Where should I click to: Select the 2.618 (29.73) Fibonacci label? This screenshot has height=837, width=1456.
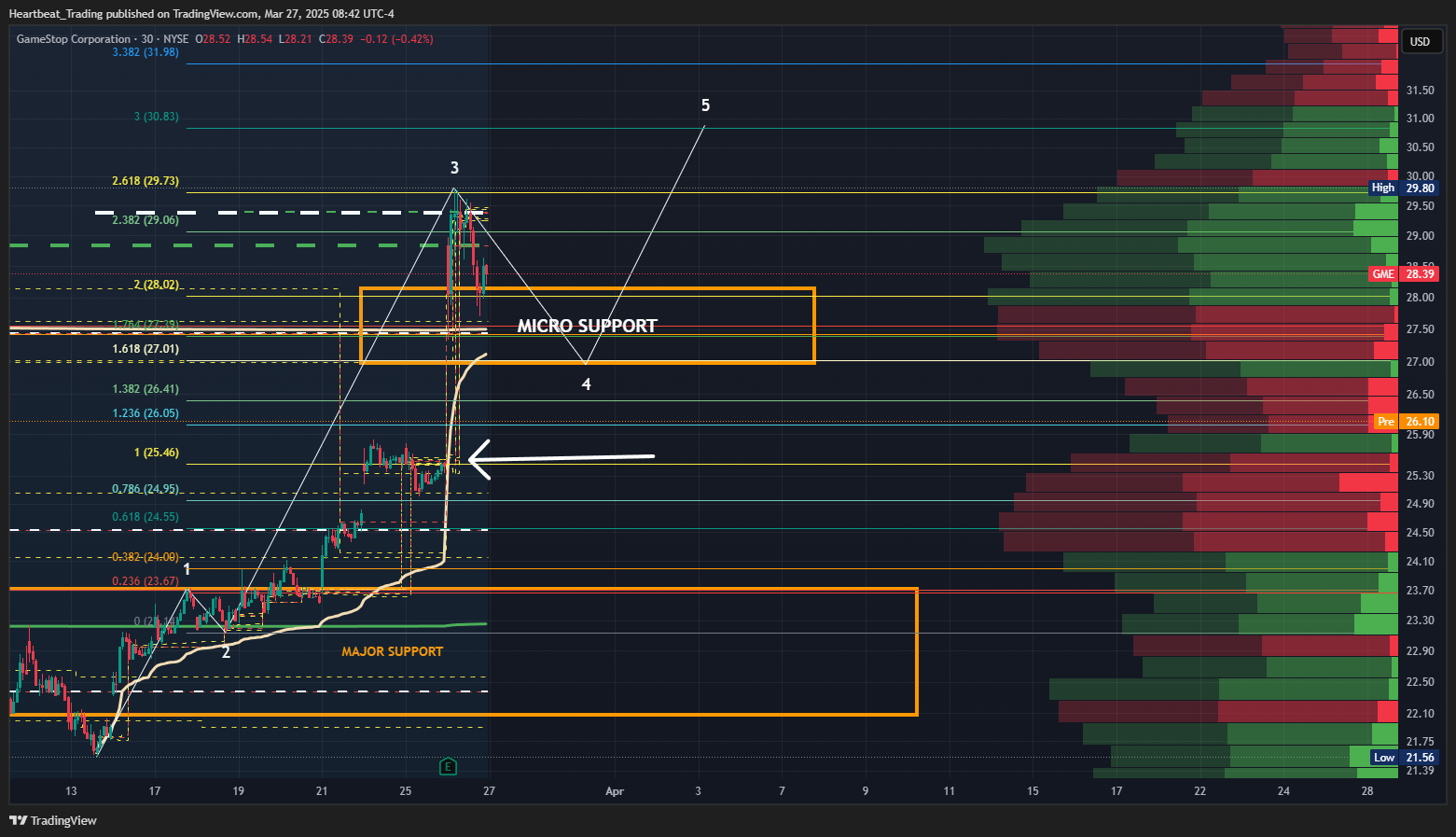(x=146, y=181)
